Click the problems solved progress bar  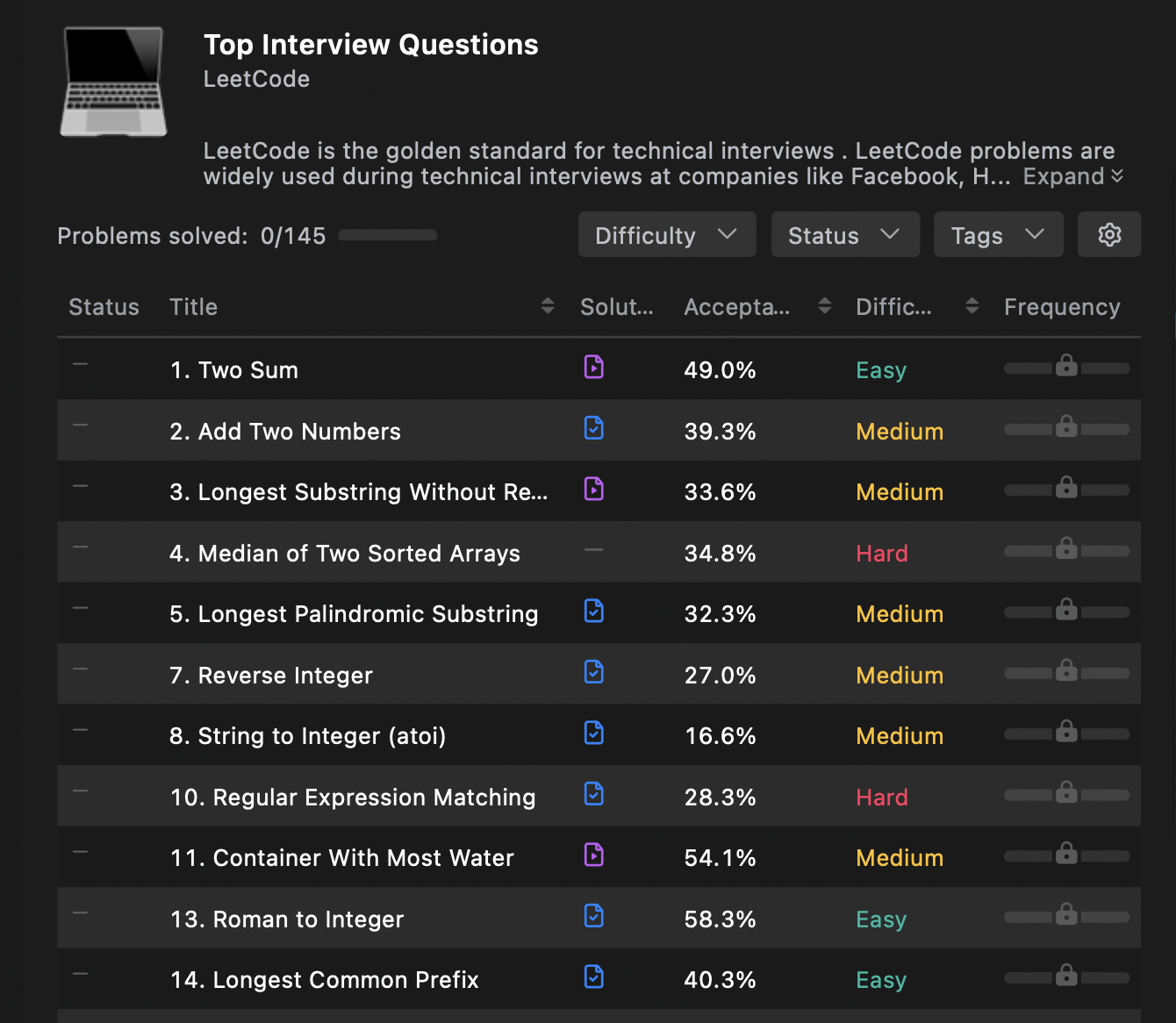point(387,235)
